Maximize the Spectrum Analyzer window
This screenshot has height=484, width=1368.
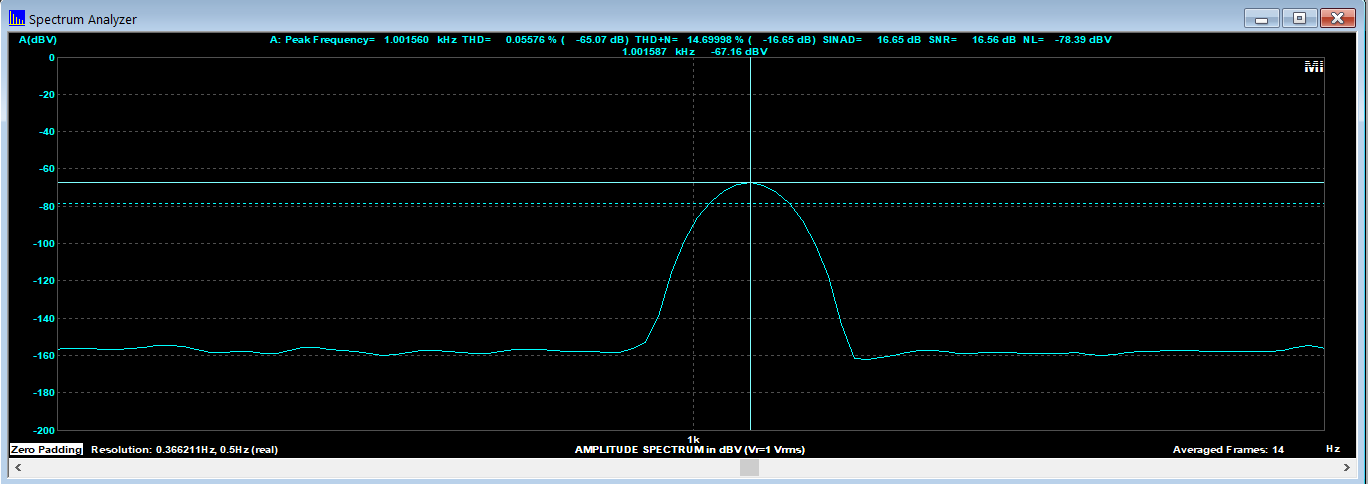click(1299, 18)
